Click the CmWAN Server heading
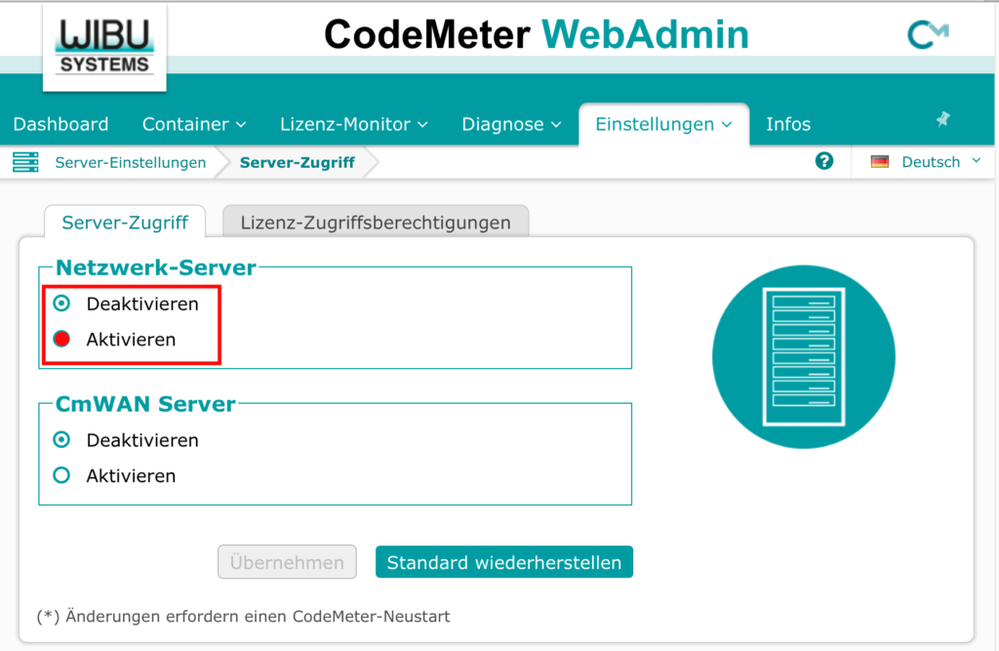Image resolution: width=999 pixels, height=651 pixels. (x=145, y=404)
